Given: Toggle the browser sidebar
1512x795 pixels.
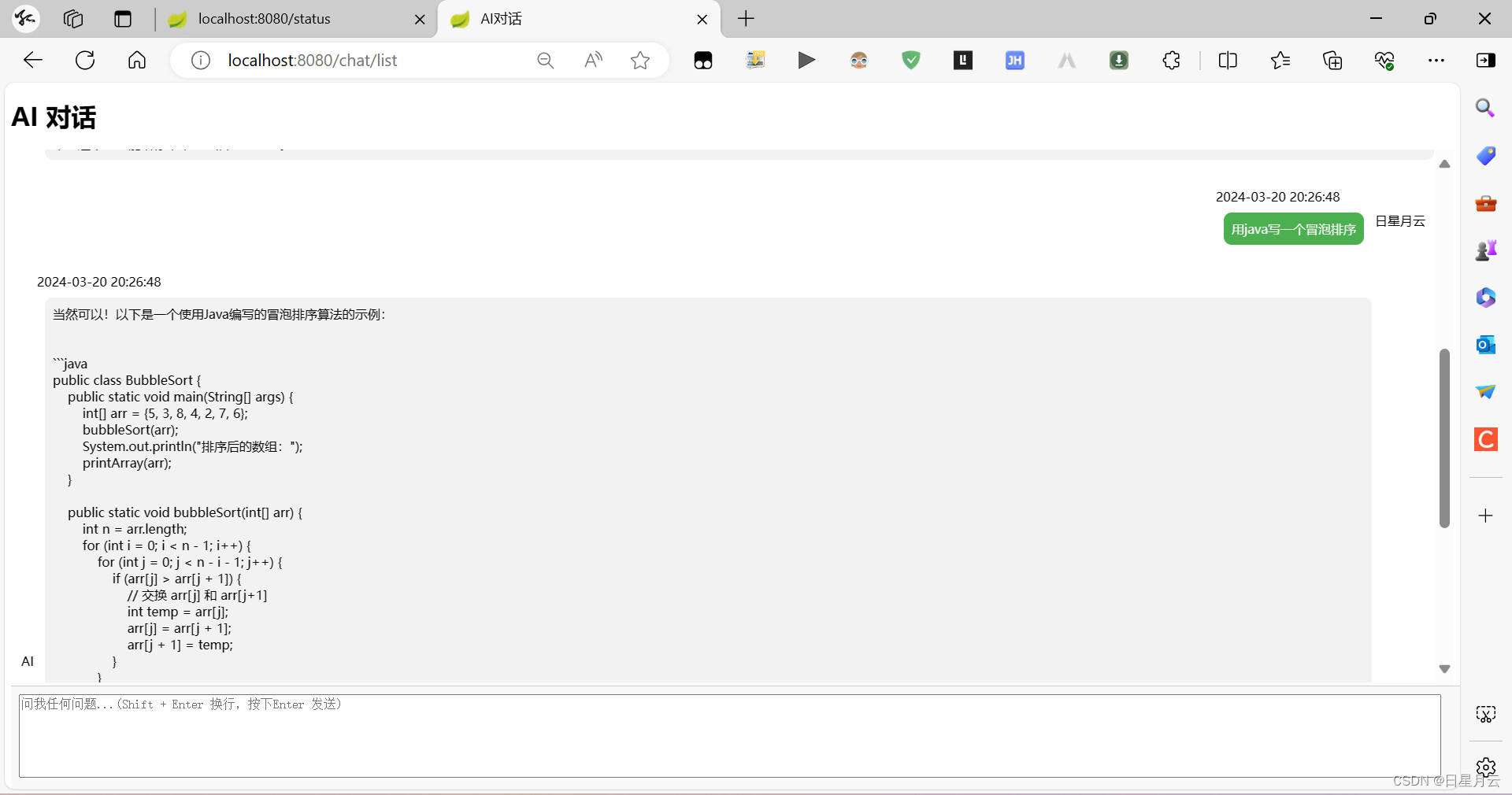Looking at the screenshot, I should [1486, 61].
